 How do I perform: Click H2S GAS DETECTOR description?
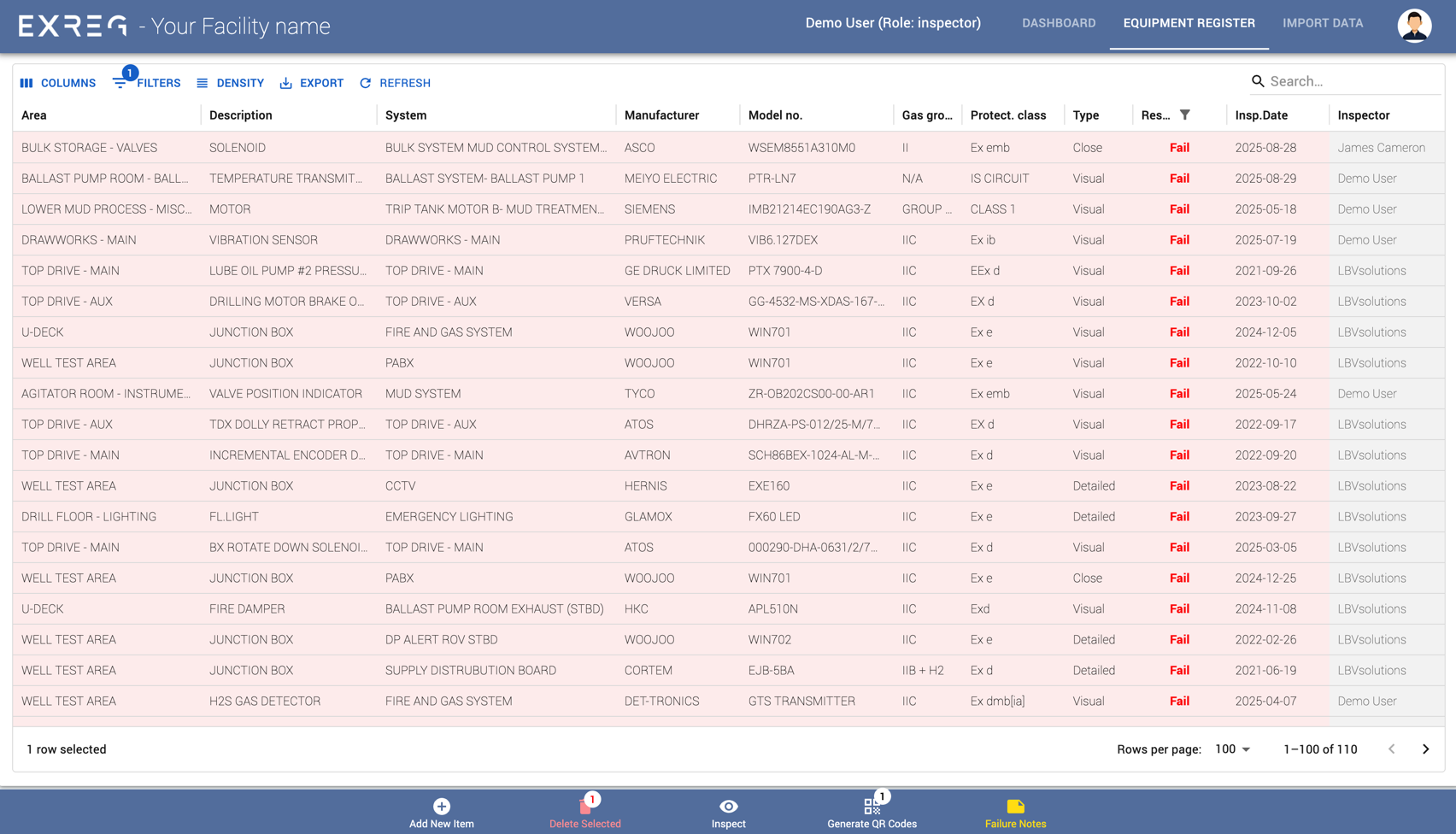pos(265,702)
